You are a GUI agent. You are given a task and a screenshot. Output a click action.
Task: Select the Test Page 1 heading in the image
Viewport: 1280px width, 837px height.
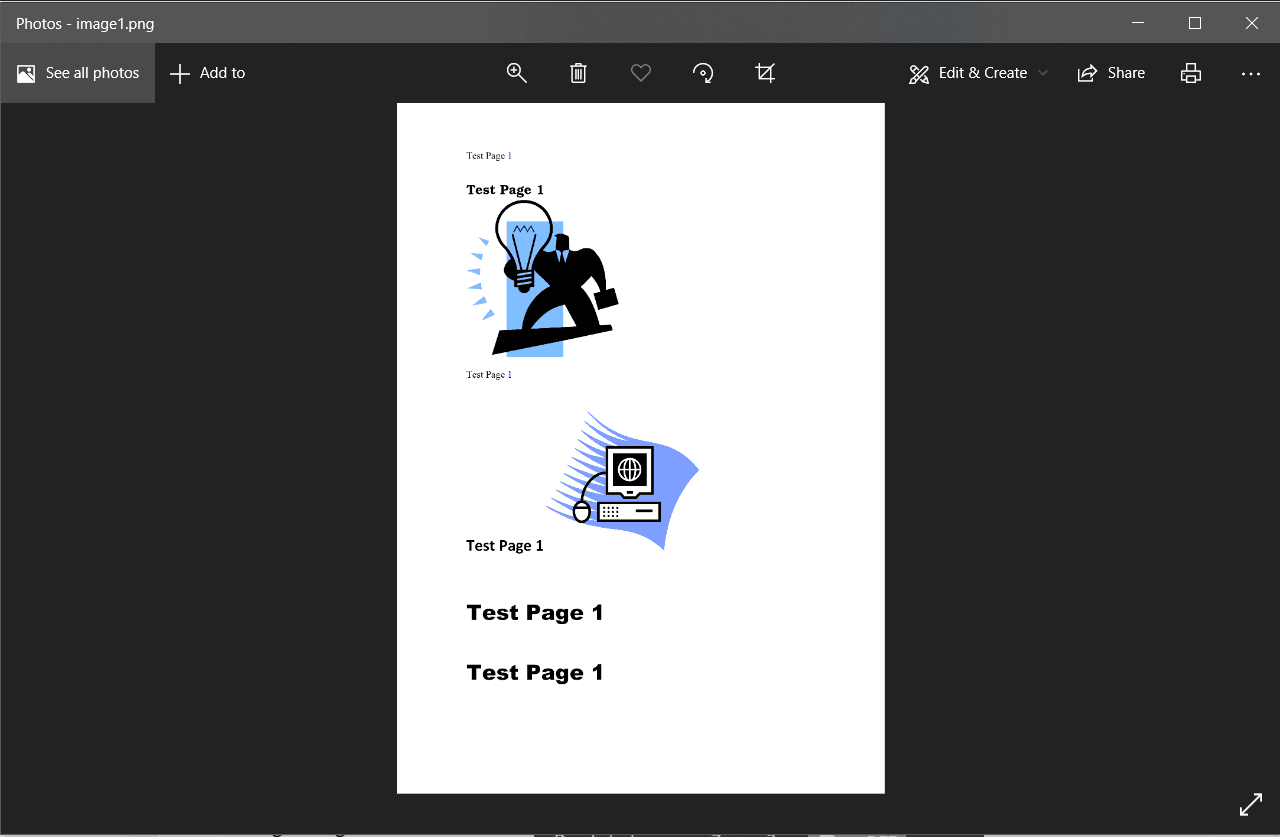534,612
